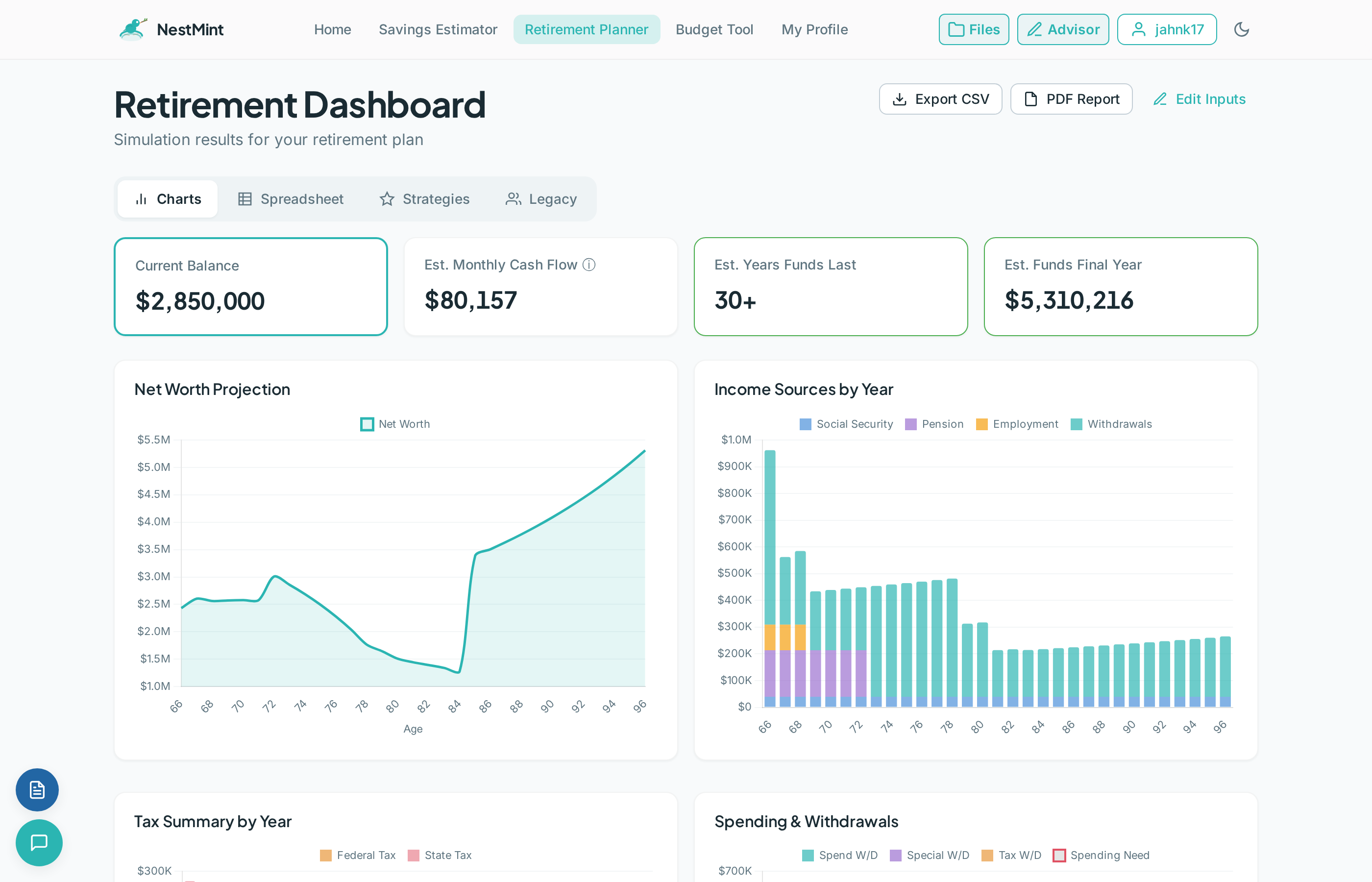Open My Profile from the navigation bar

814,29
